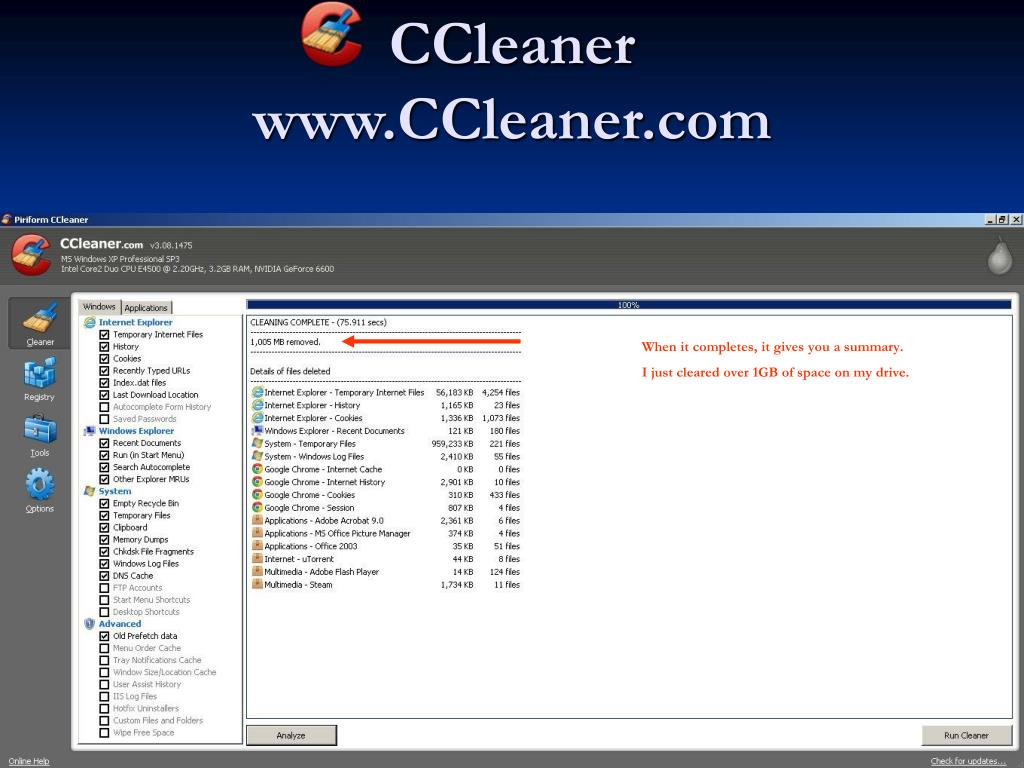Select the System category heading

click(115, 491)
